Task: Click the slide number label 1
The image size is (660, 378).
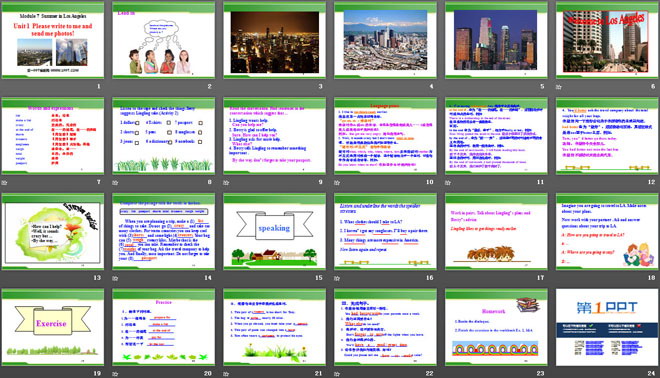Action: tap(99, 86)
